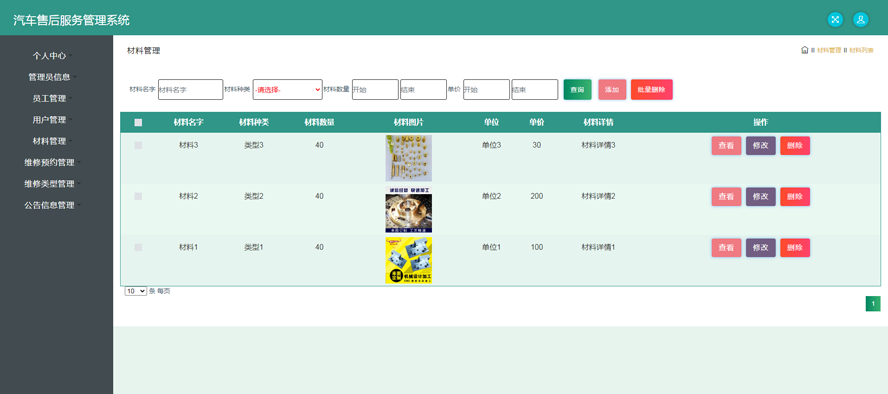This screenshot has width=888, height=394.
Task: Click the 材料名字 column header
Action: click(x=189, y=122)
